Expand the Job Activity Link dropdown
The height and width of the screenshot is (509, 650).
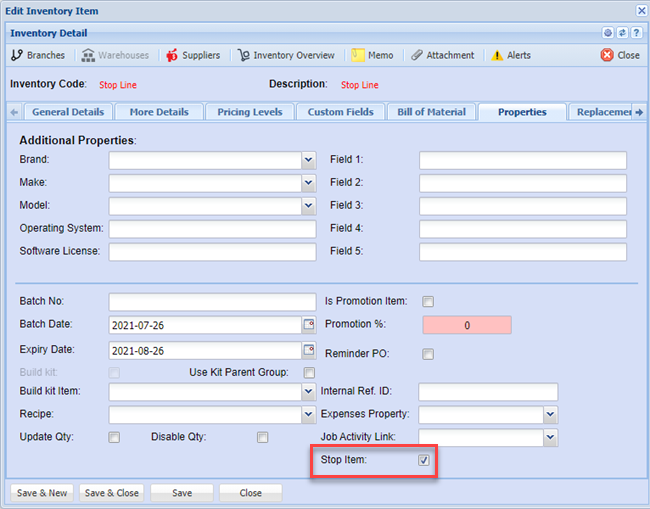pyautogui.click(x=550, y=437)
